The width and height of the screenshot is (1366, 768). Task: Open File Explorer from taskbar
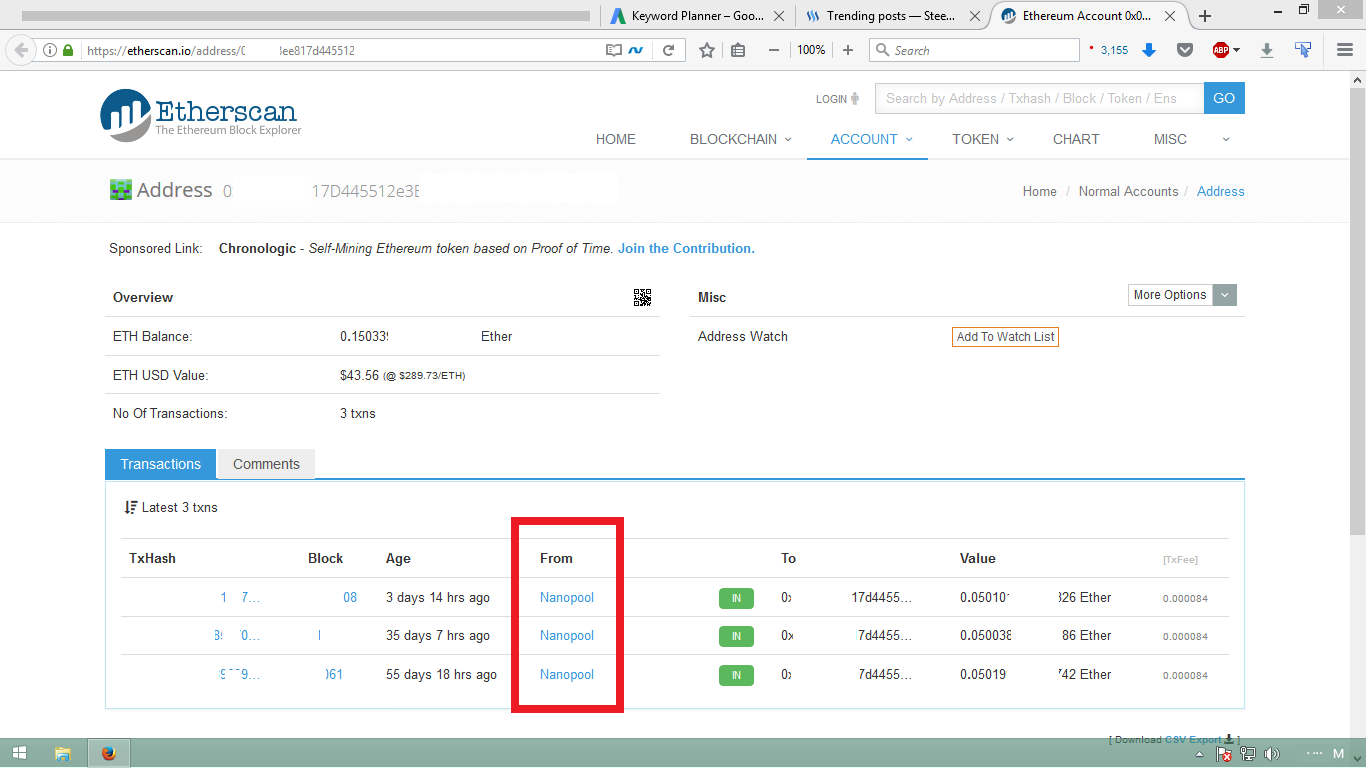tap(63, 753)
